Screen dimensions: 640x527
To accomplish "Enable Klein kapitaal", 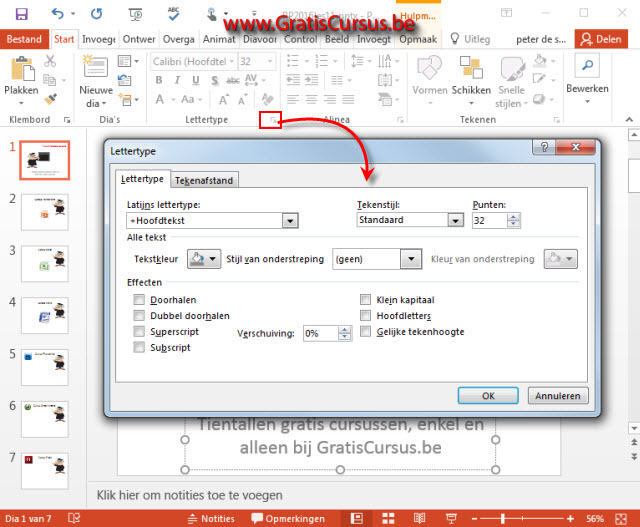I will (365, 300).
